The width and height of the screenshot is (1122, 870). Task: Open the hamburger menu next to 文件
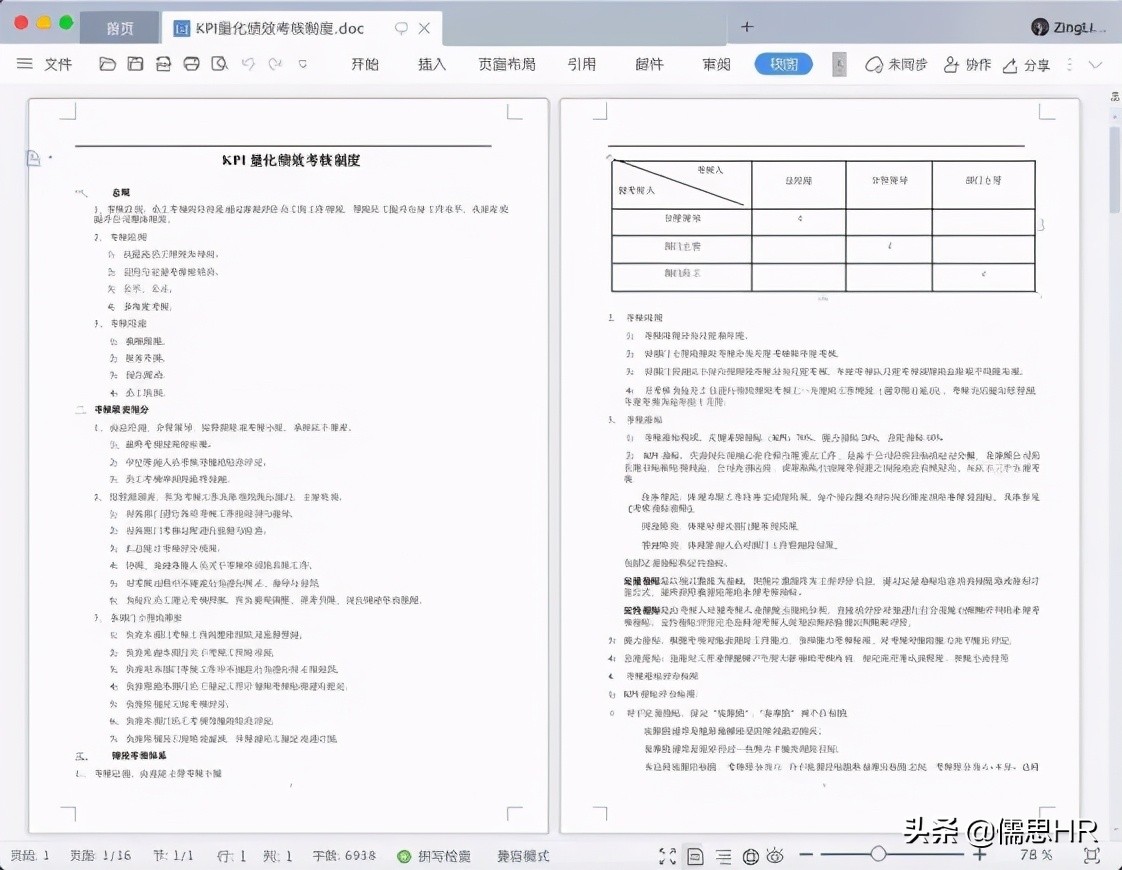pyautogui.click(x=26, y=63)
